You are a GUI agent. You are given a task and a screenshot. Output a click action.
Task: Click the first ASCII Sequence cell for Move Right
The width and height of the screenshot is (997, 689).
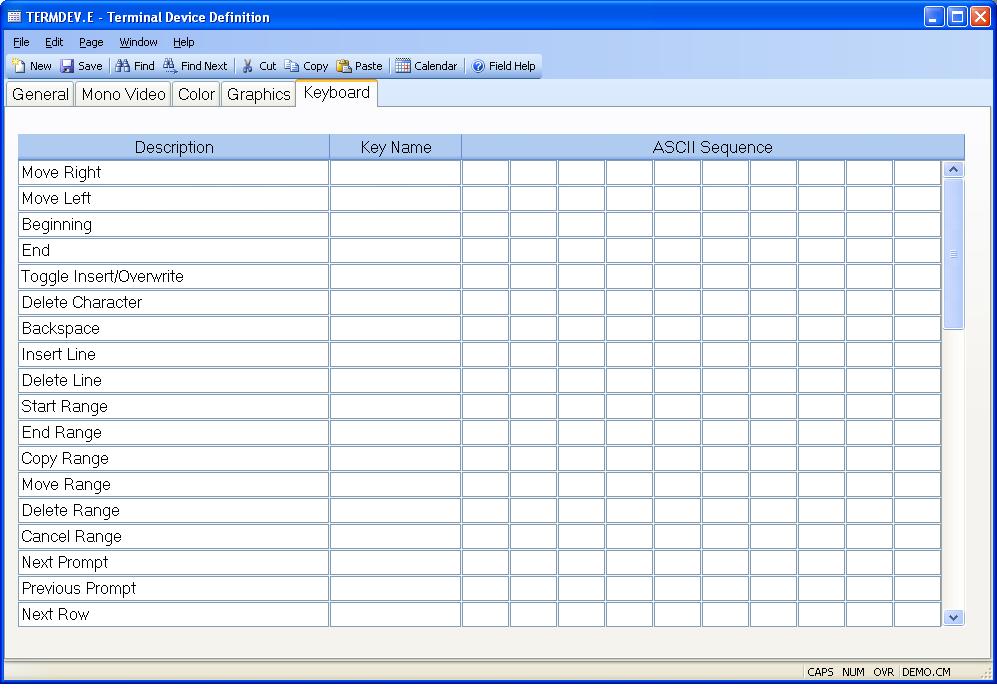[x=485, y=173]
